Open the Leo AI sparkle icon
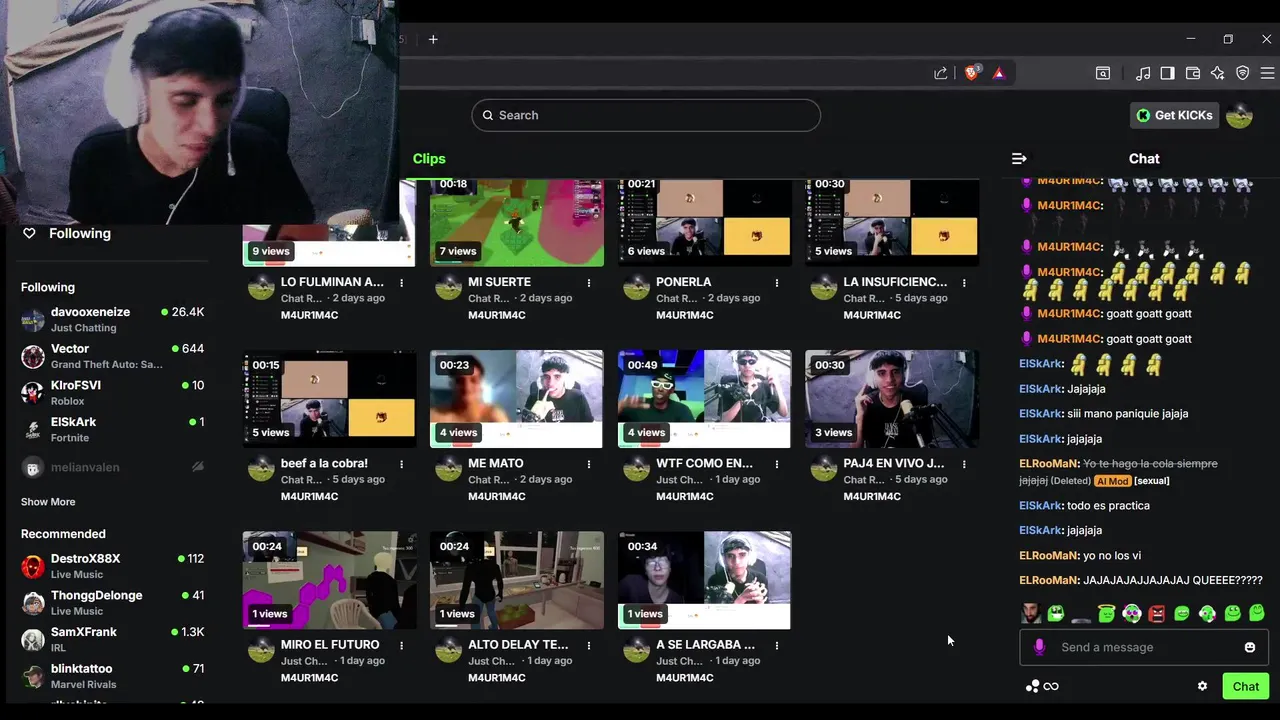Viewport: 1280px width, 720px height. click(1217, 73)
